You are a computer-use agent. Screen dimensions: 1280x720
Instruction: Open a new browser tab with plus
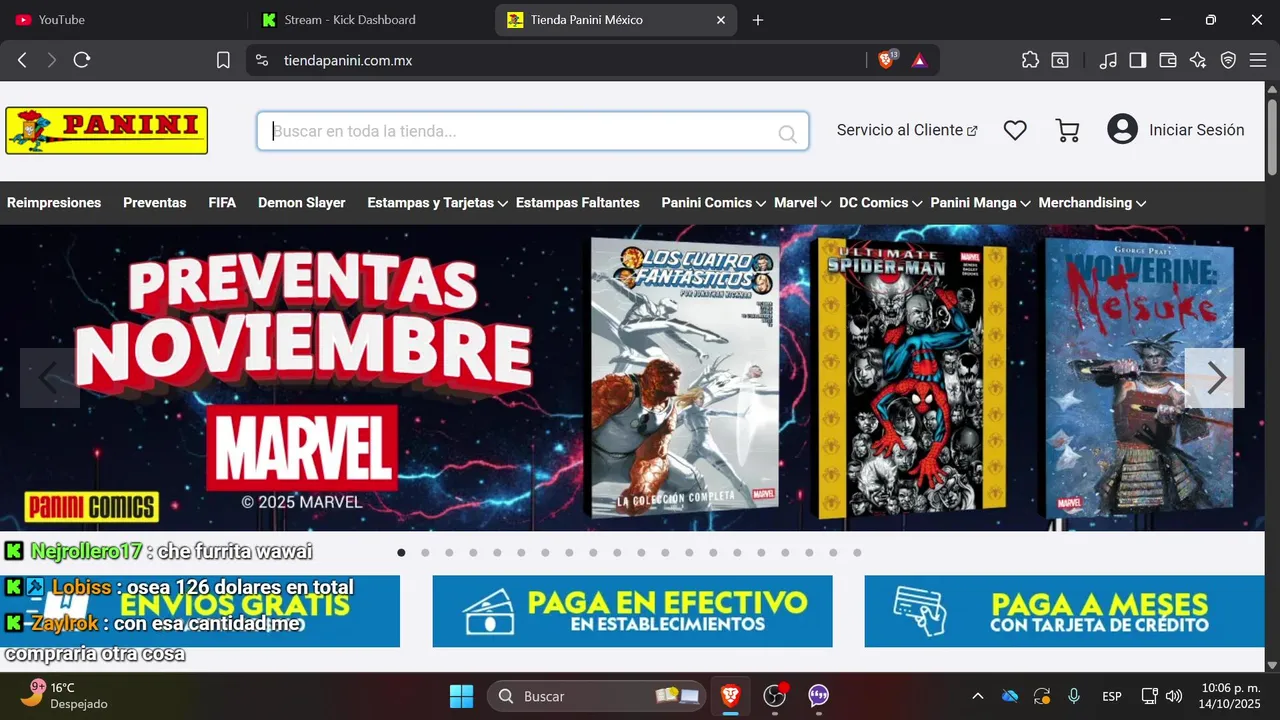pos(758,20)
